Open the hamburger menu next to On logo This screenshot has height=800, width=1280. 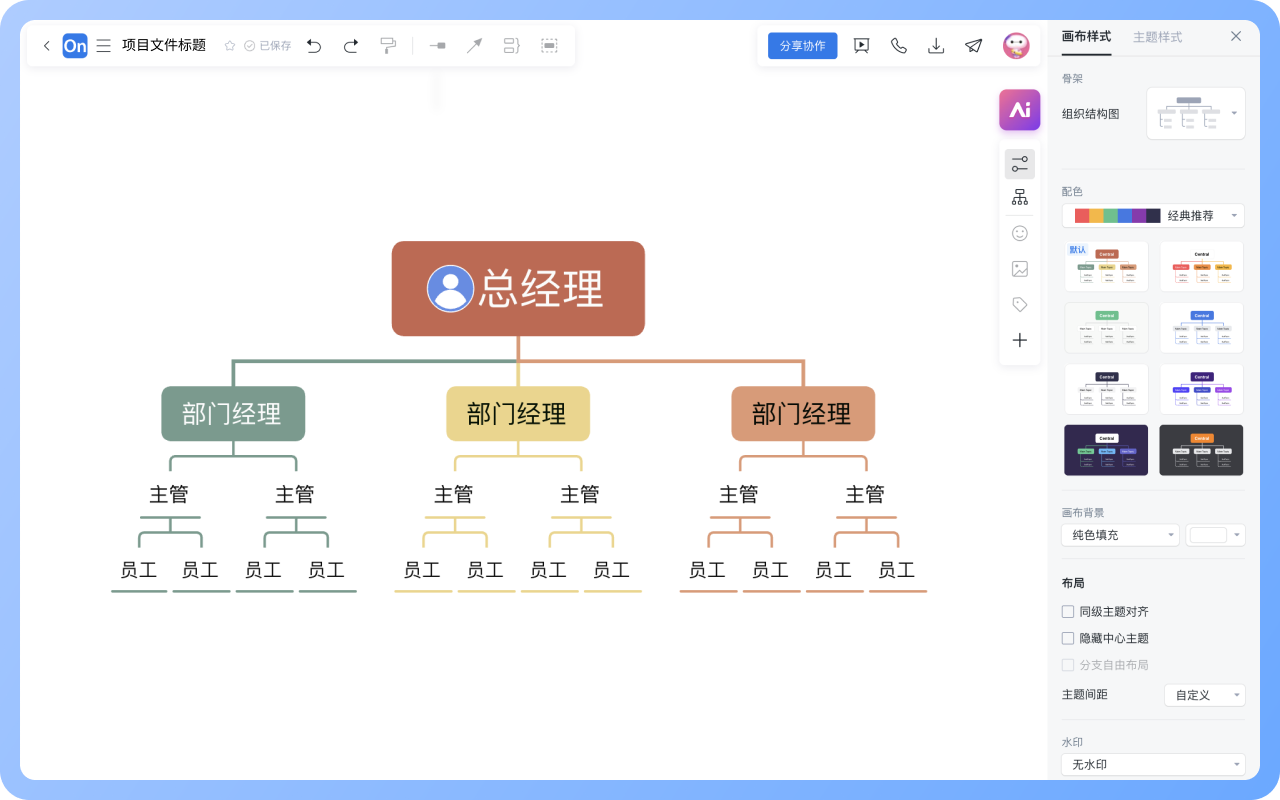click(103, 45)
